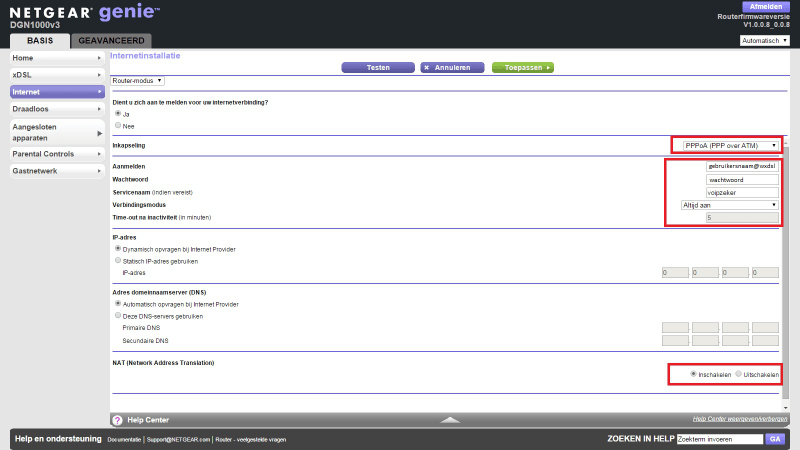Open the Inkapseling PPPoA dropdown

[x=731, y=146]
